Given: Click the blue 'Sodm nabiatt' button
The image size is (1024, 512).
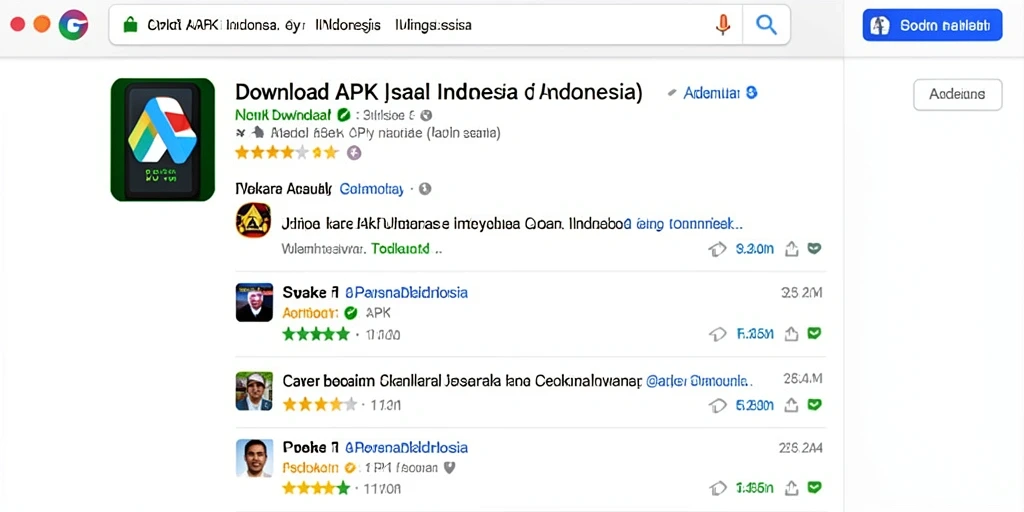Looking at the screenshot, I should [x=932, y=25].
